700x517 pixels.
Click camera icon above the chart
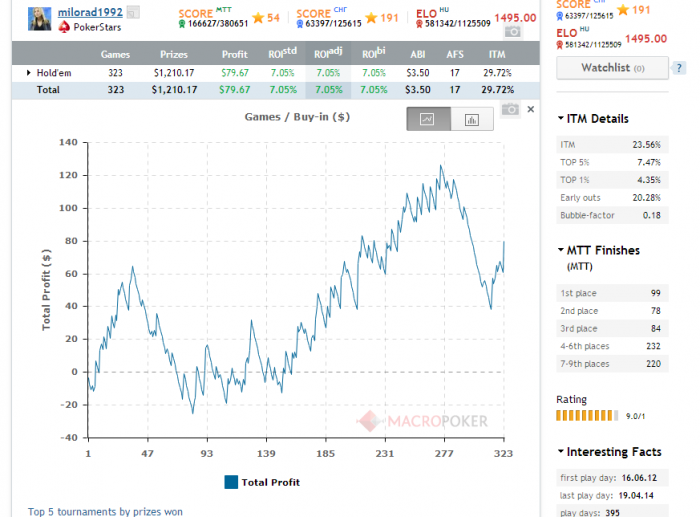[510, 109]
